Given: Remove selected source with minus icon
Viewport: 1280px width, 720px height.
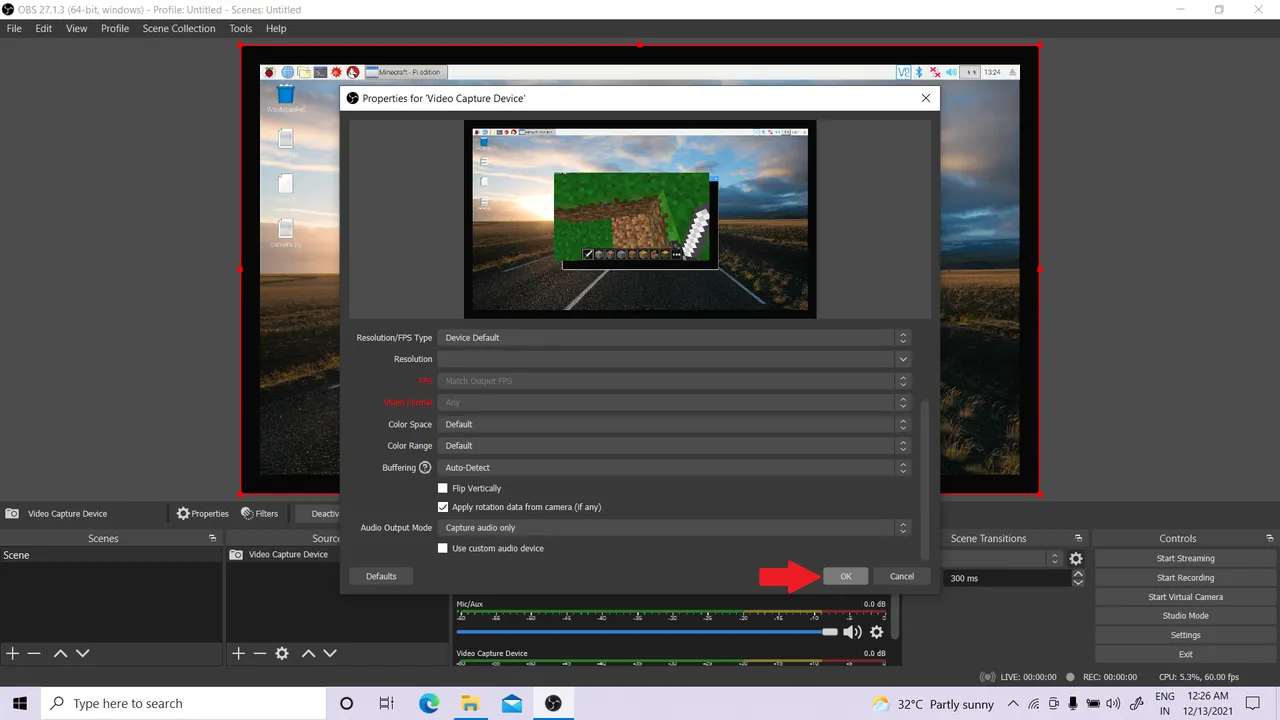Looking at the screenshot, I should (259, 653).
